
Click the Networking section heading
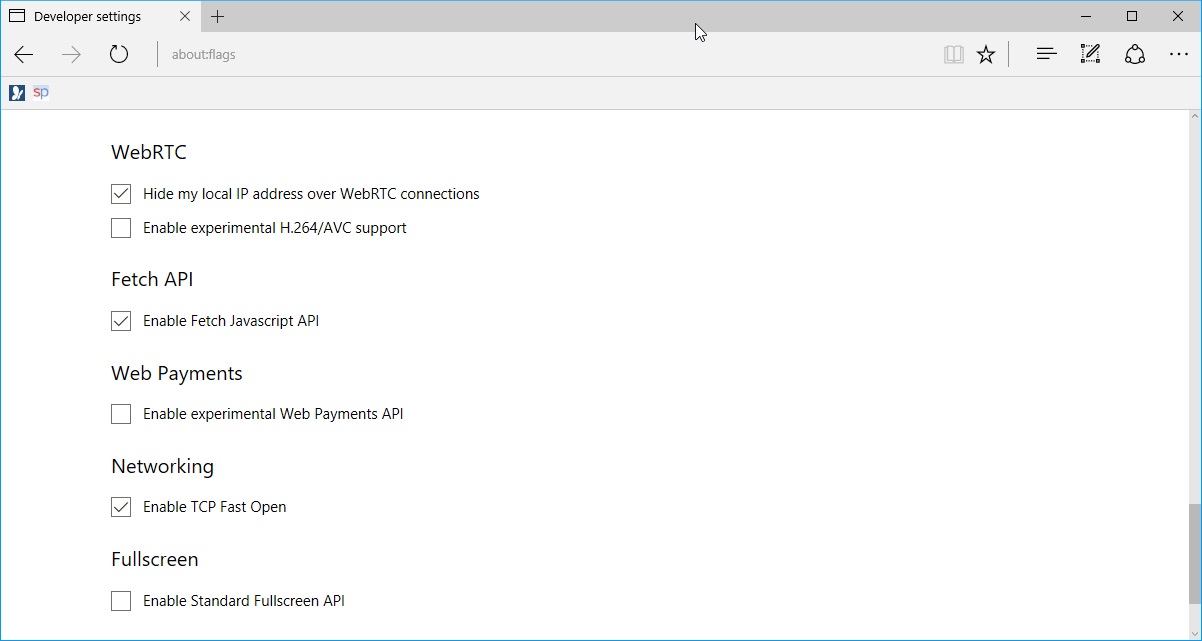(x=162, y=467)
